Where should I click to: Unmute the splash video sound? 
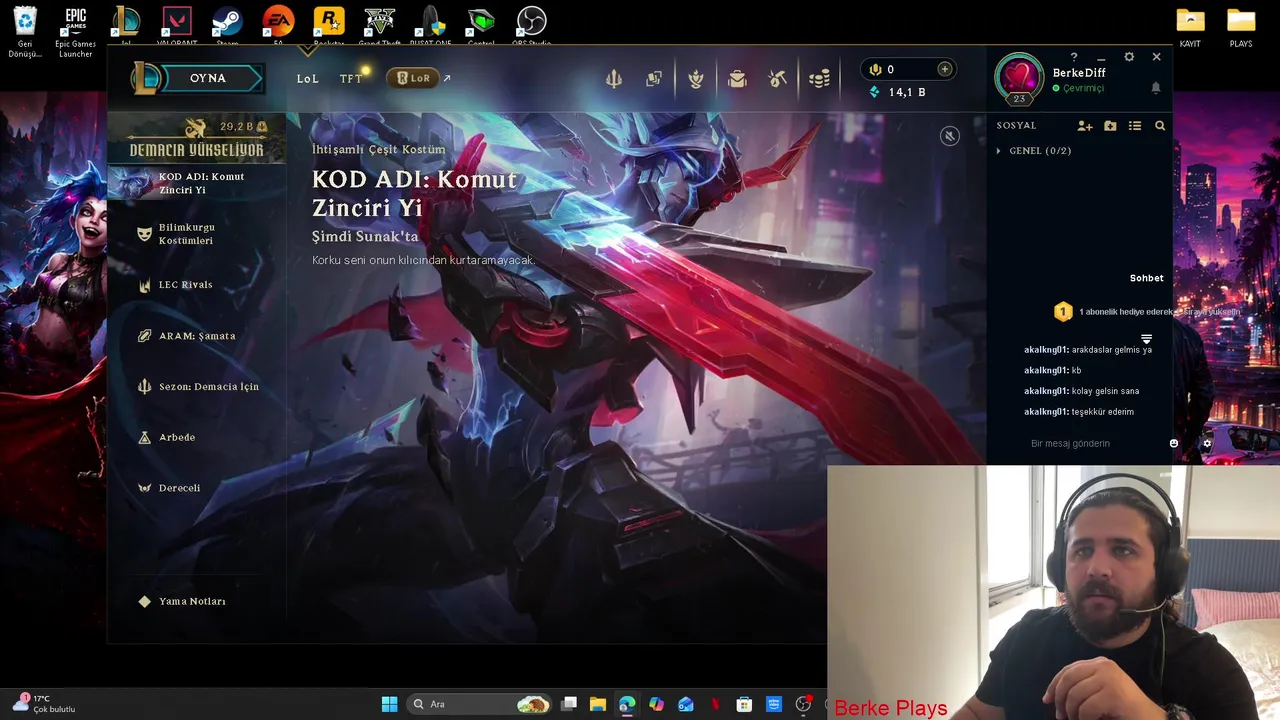950,136
